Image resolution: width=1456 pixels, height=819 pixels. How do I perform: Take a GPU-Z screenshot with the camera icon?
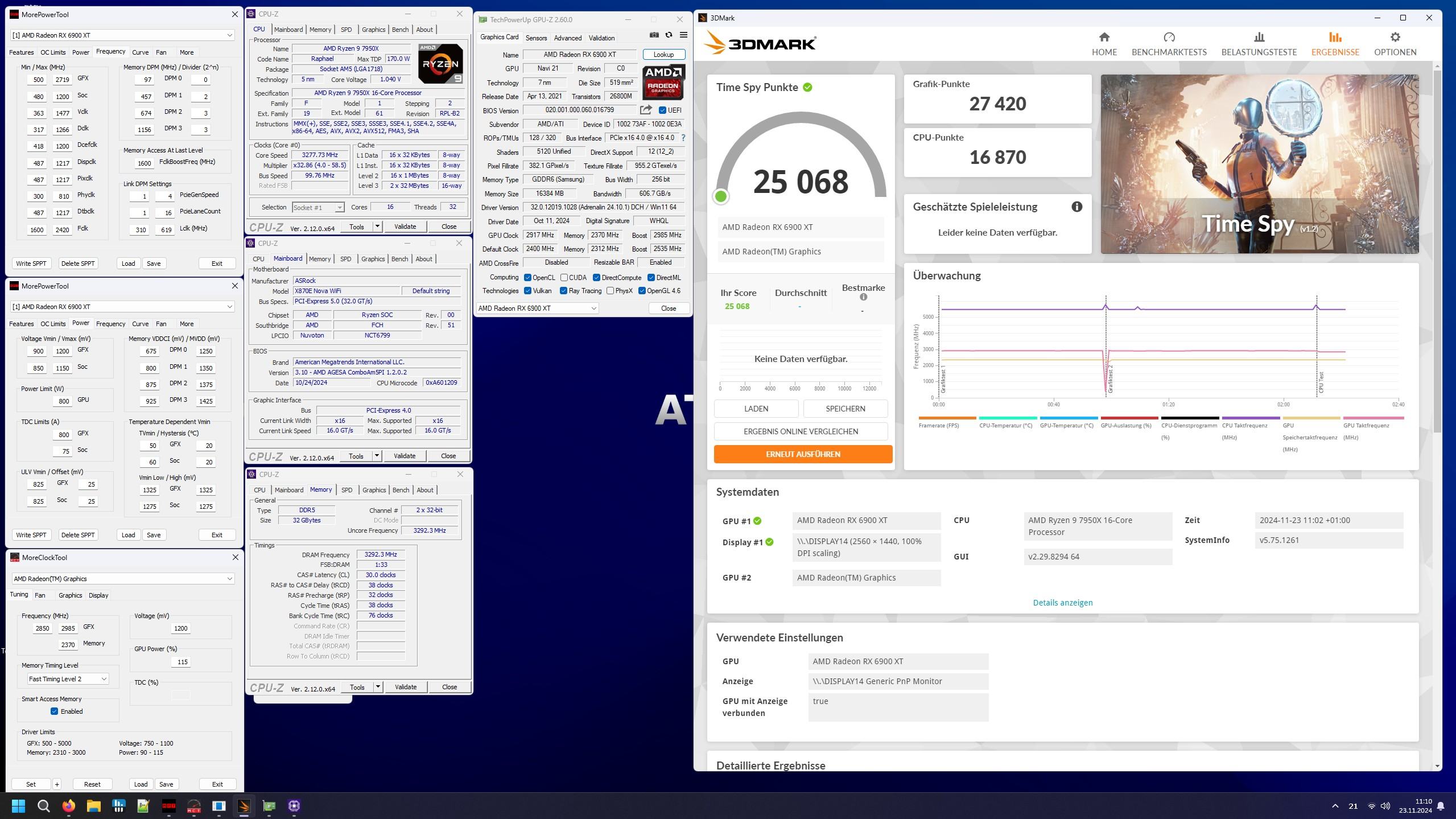pyautogui.click(x=654, y=35)
